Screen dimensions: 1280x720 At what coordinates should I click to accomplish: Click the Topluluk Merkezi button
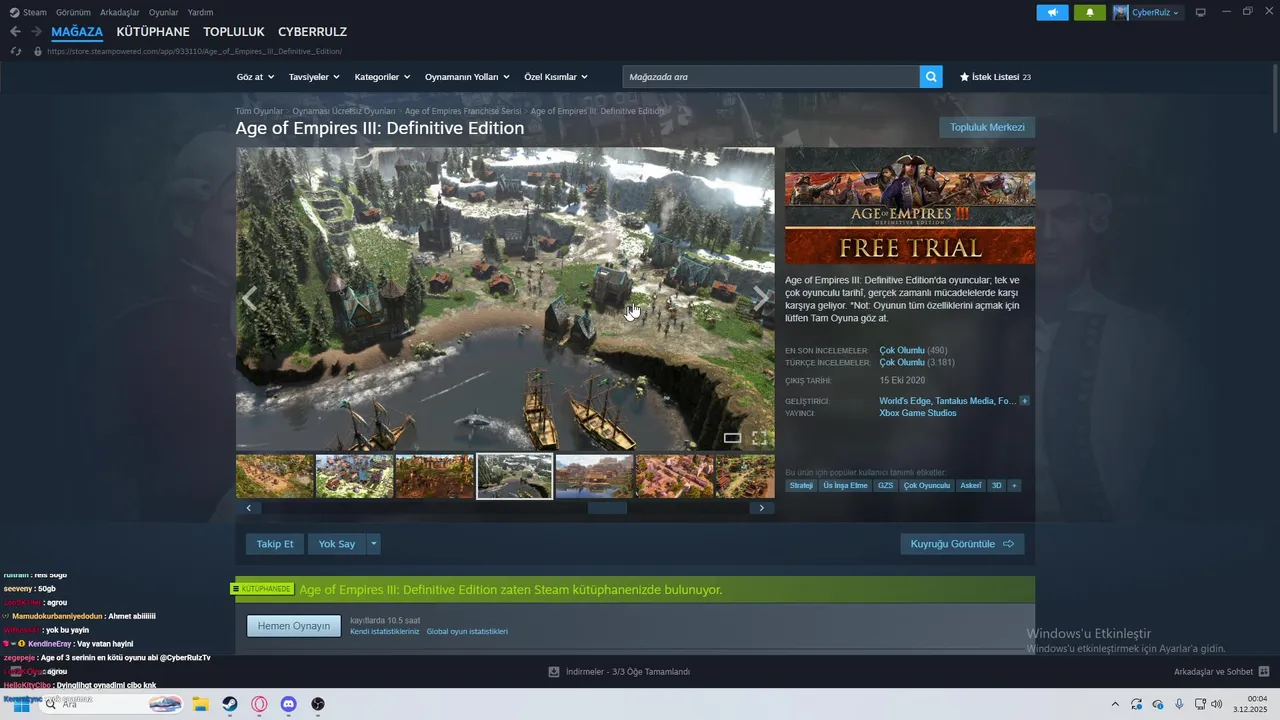(x=987, y=127)
